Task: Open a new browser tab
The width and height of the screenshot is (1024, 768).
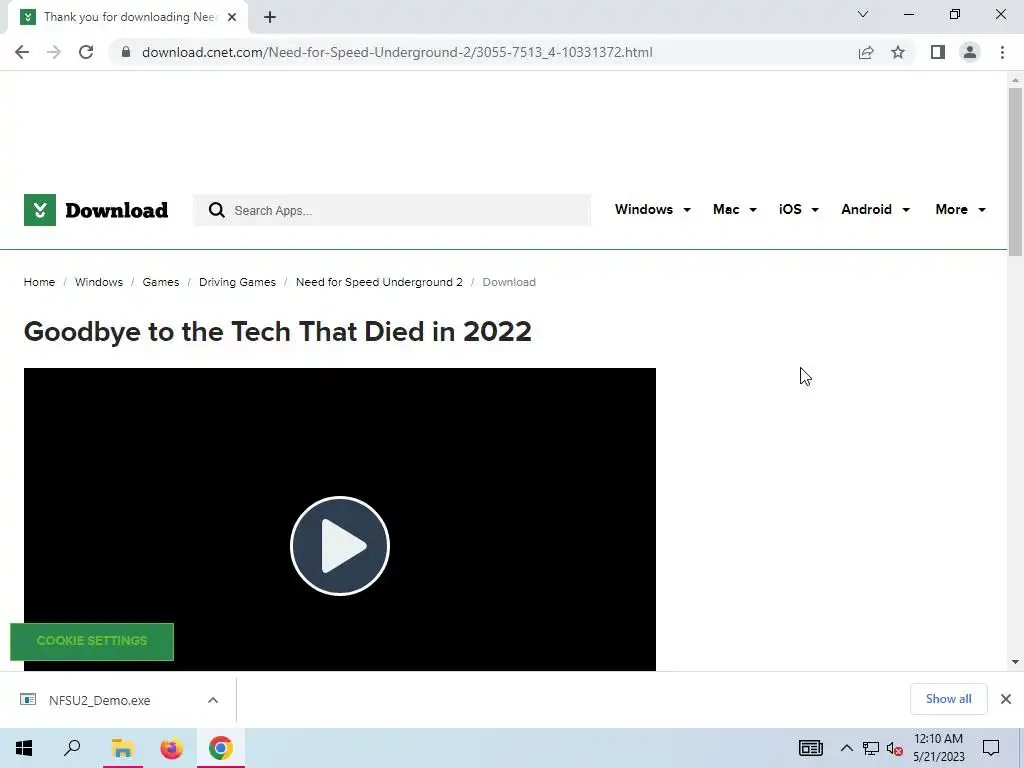Action: 270,17
